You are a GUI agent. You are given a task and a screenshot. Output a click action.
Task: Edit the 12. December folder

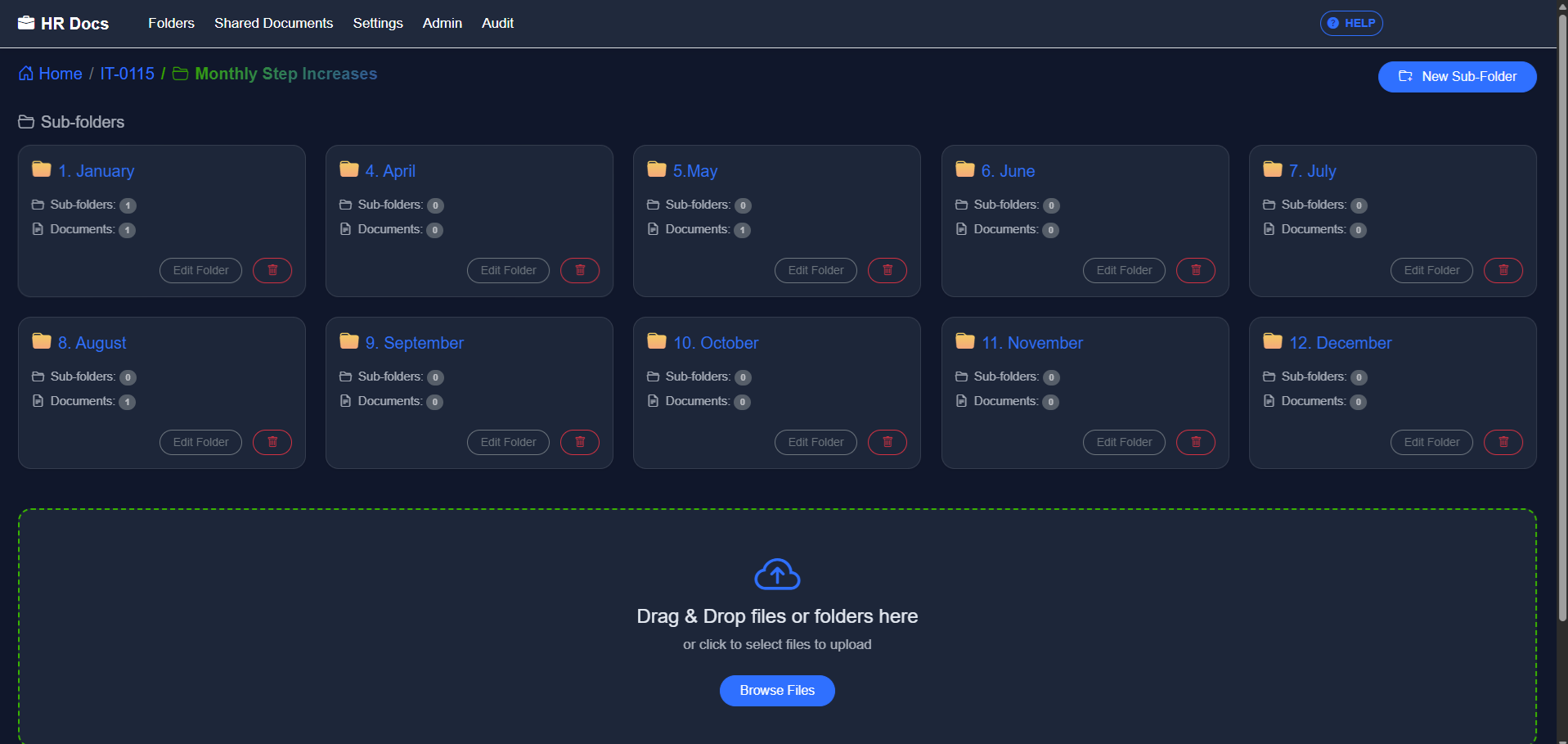(1431, 442)
